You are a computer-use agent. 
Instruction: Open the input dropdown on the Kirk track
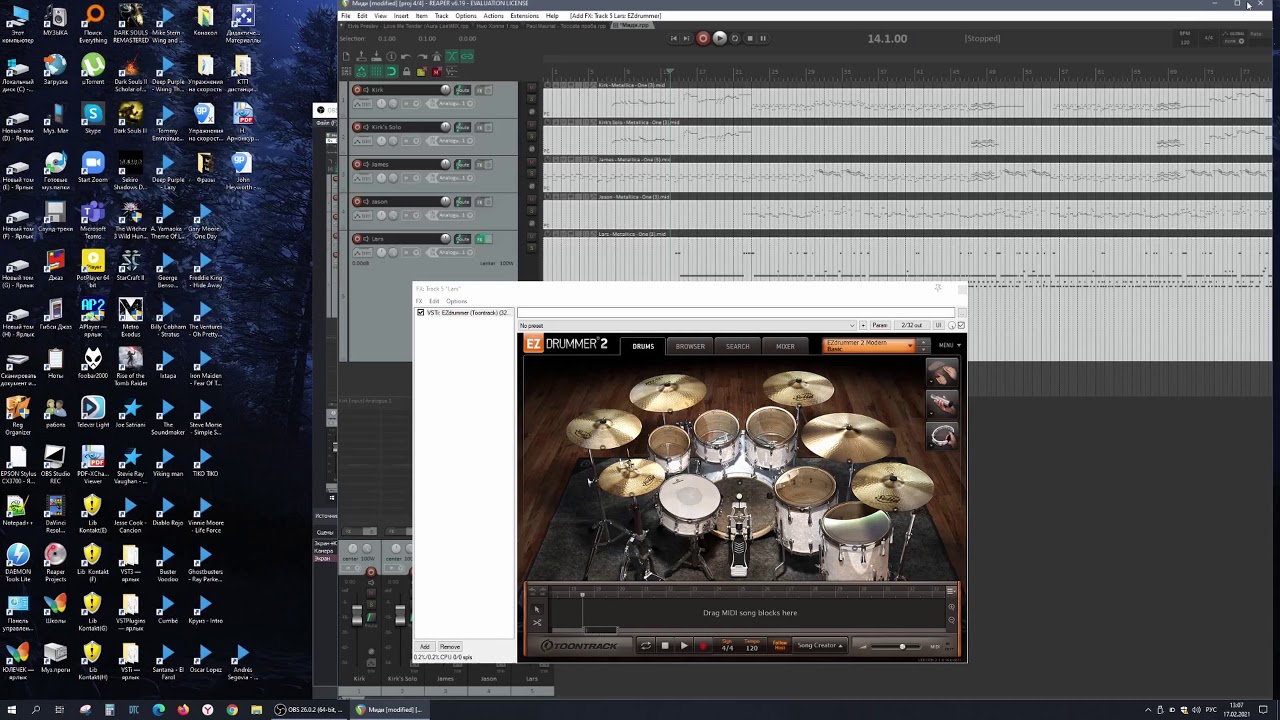[x=411, y=103]
